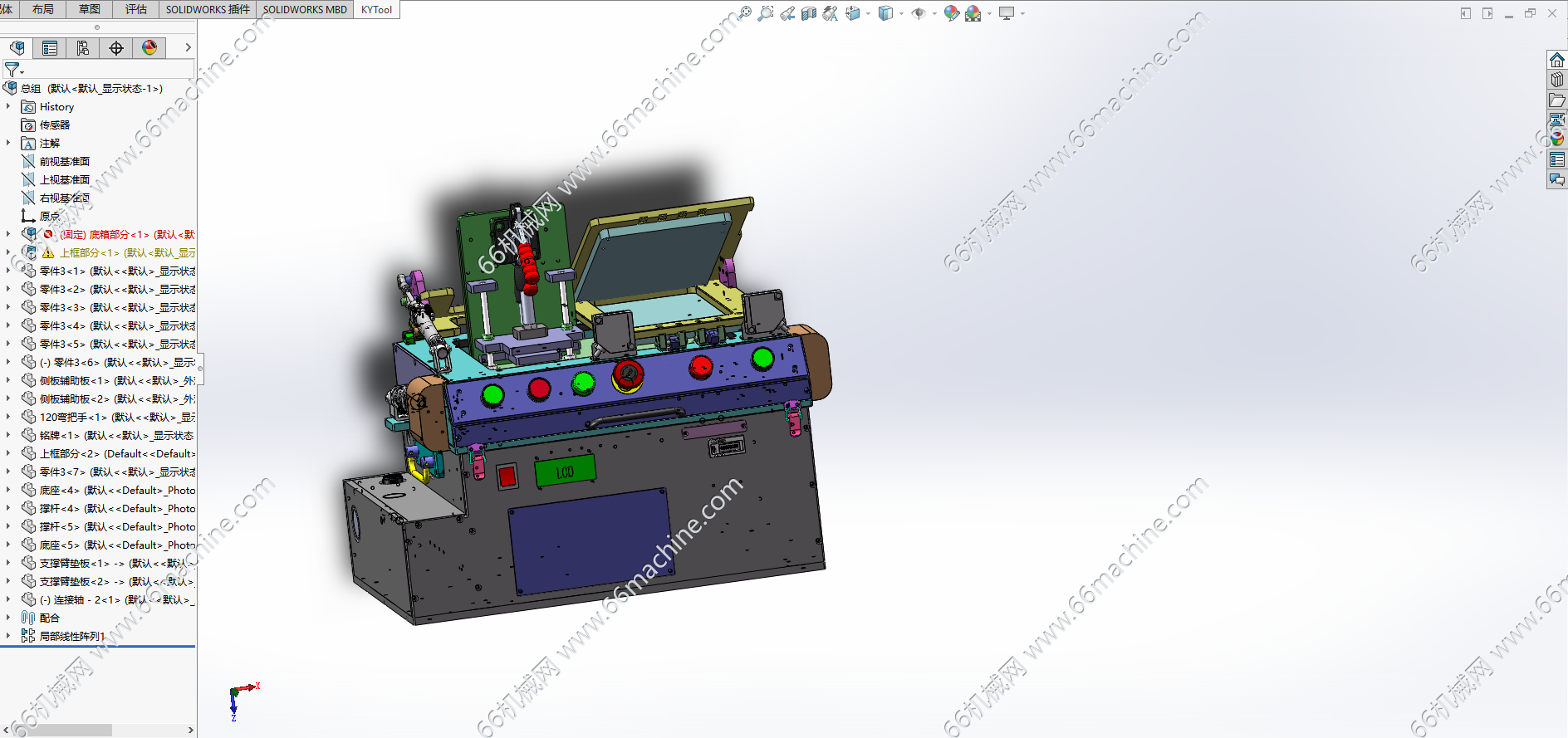Switch to DimXpertManager crosshair tab
This screenshot has height=738, width=1568.
pyautogui.click(x=116, y=48)
